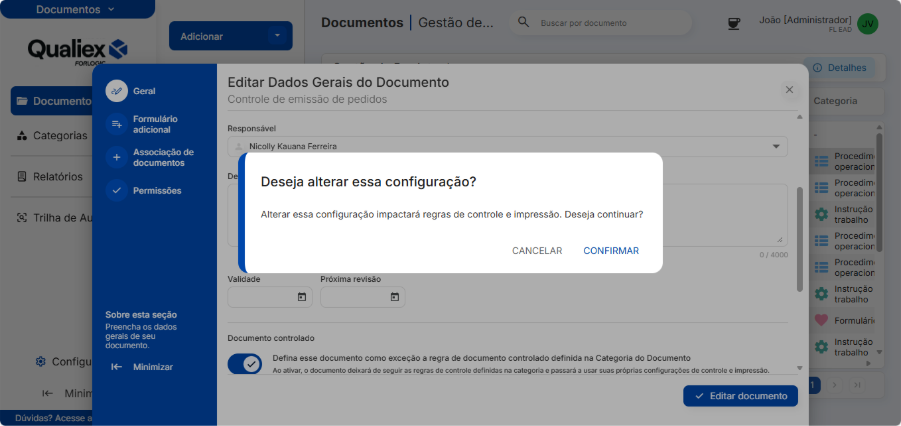Open the Próxima revisão calendar icon
This screenshot has height=426, width=901.
pos(395,297)
